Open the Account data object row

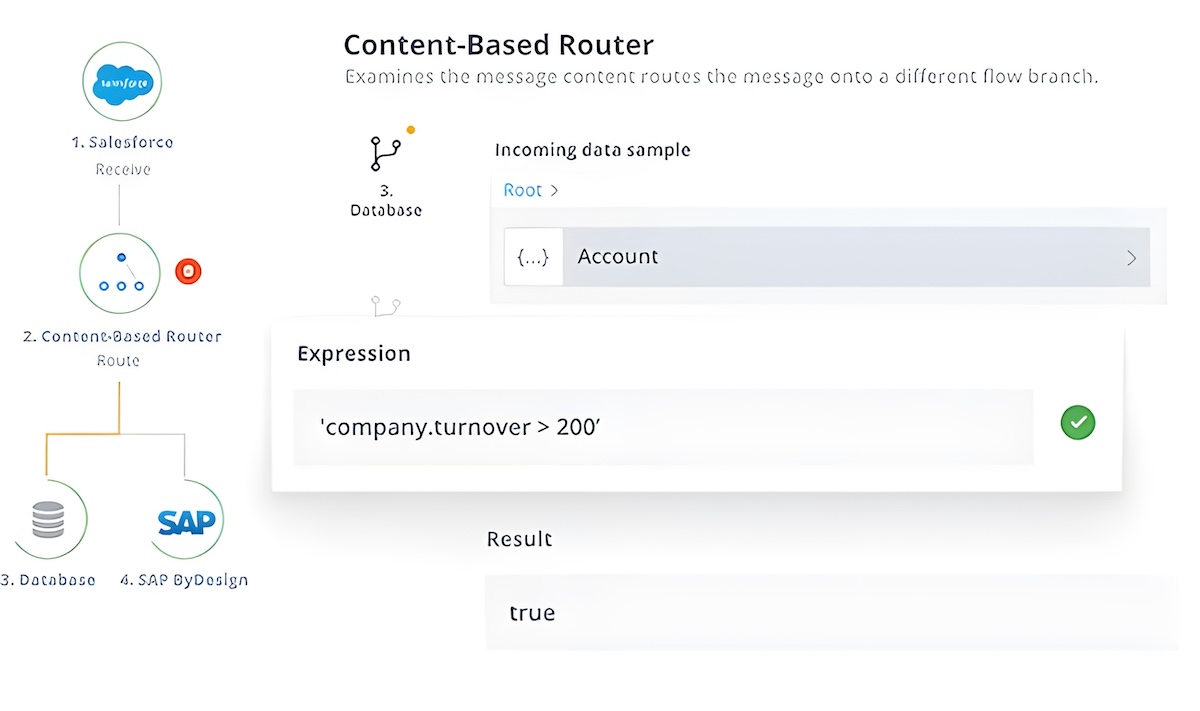click(x=827, y=257)
